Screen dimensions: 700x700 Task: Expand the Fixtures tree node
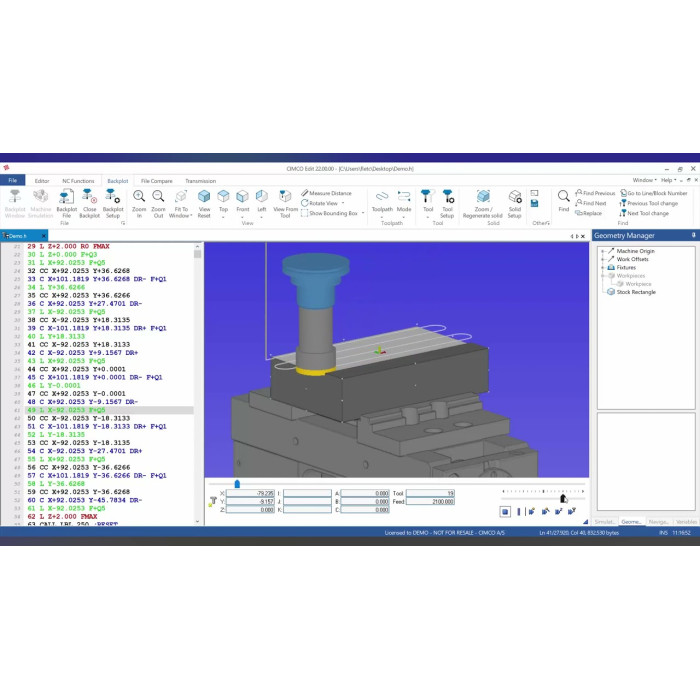click(x=602, y=267)
